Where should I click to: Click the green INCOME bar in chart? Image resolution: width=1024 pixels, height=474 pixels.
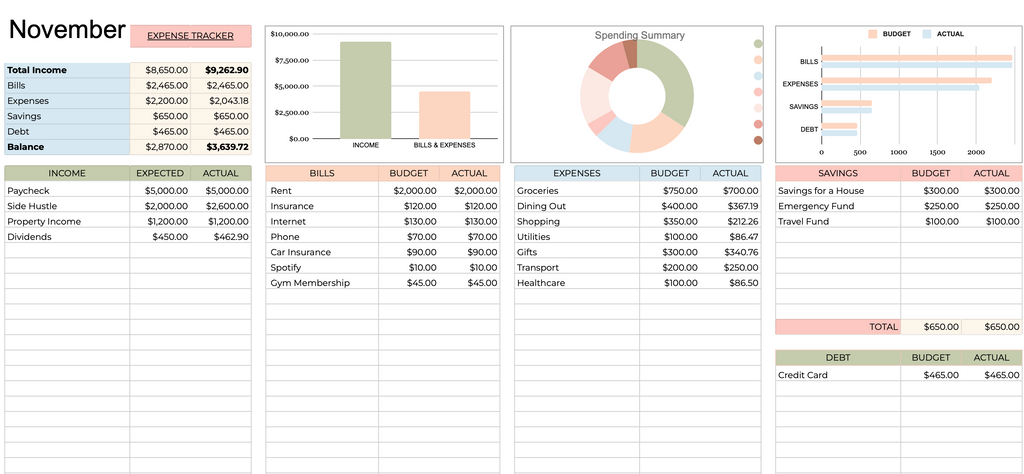(366, 90)
